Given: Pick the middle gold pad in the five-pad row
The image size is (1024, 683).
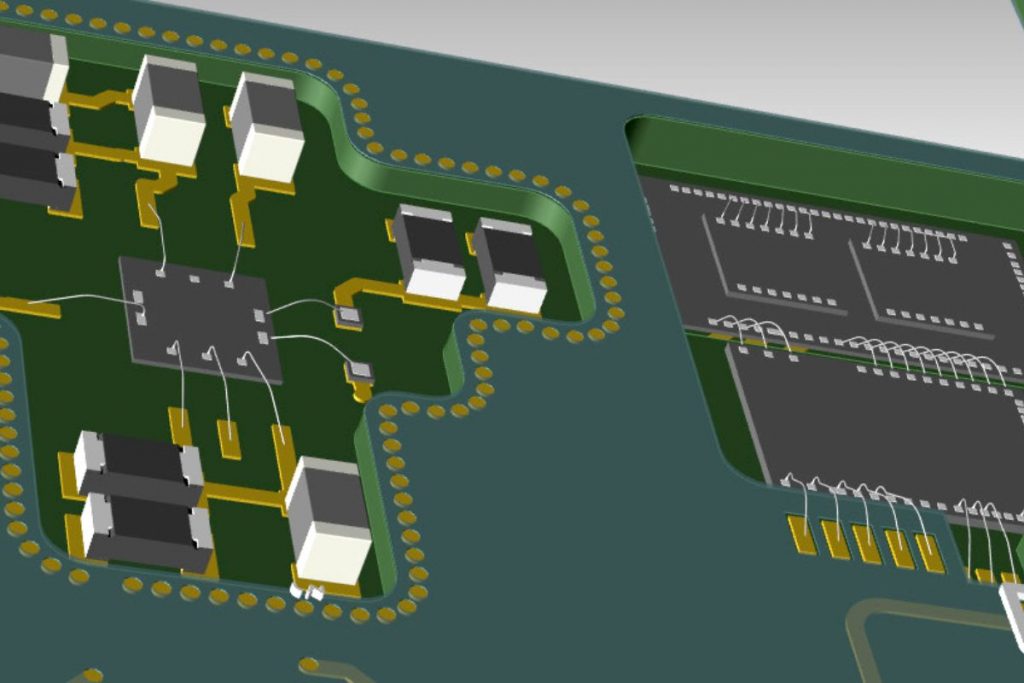Looking at the screenshot, I should click(866, 544).
